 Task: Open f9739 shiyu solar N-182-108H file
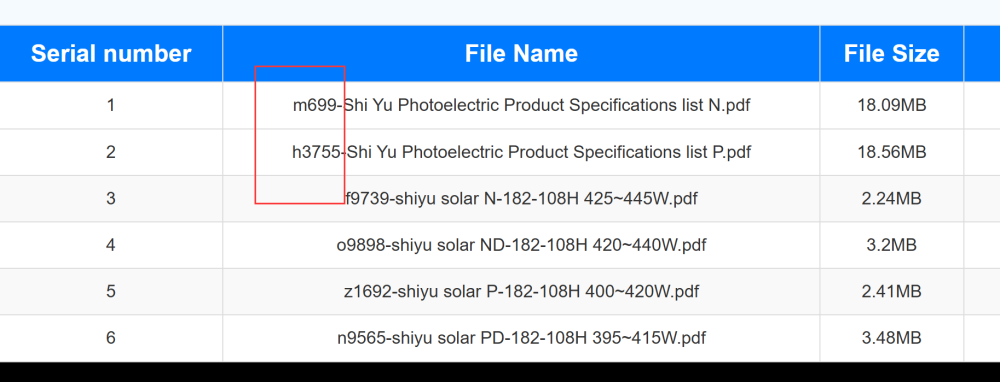tap(521, 199)
